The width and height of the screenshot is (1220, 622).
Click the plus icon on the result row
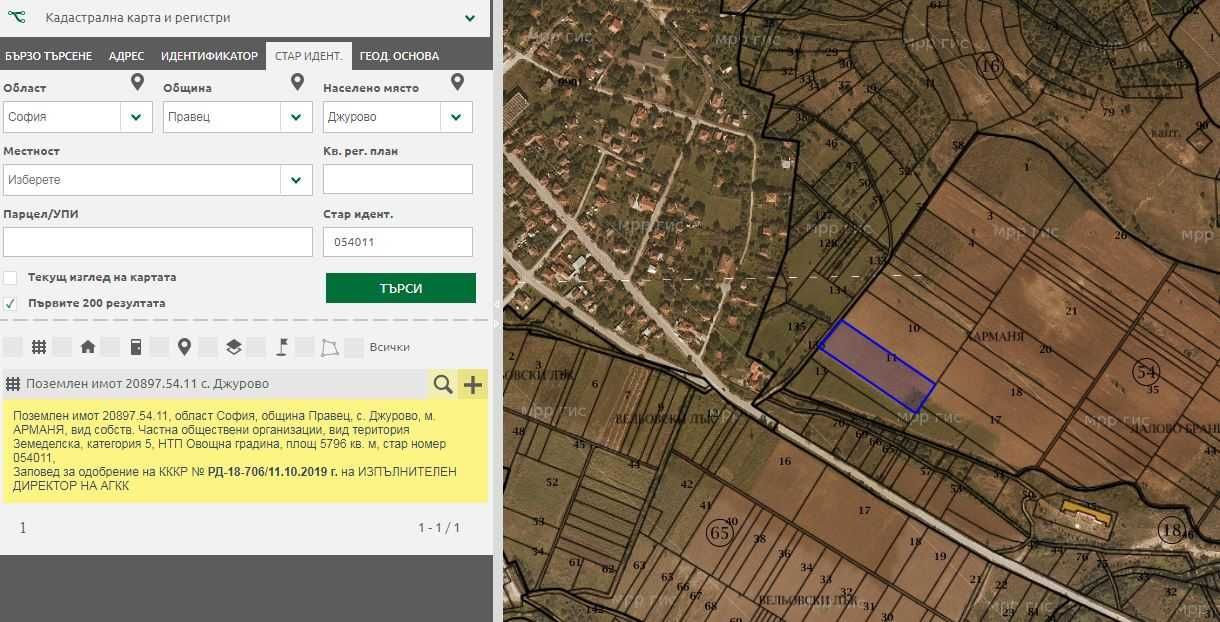tap(473, 384)
